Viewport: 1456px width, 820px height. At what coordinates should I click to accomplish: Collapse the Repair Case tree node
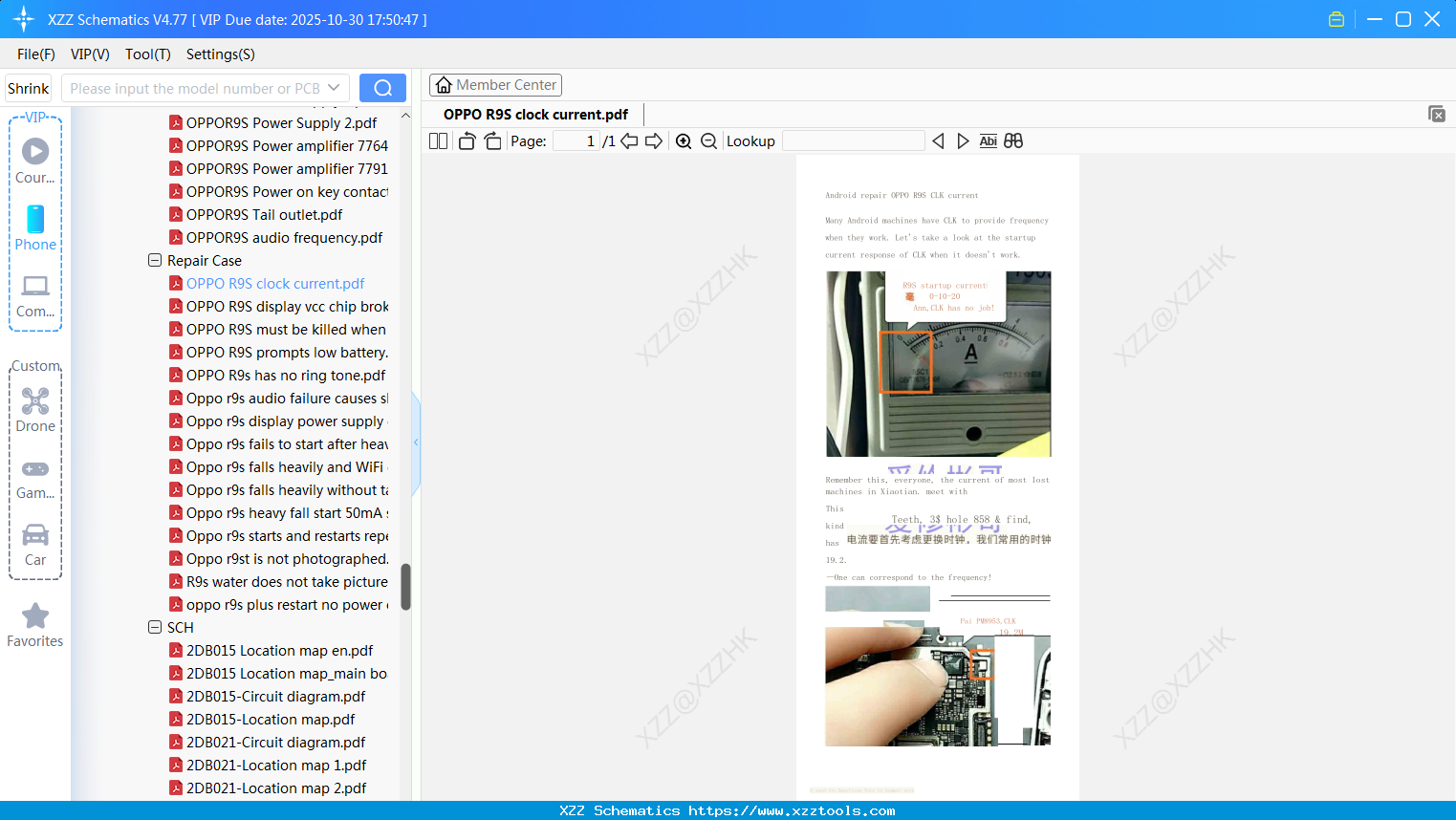(x=155, y=260)
